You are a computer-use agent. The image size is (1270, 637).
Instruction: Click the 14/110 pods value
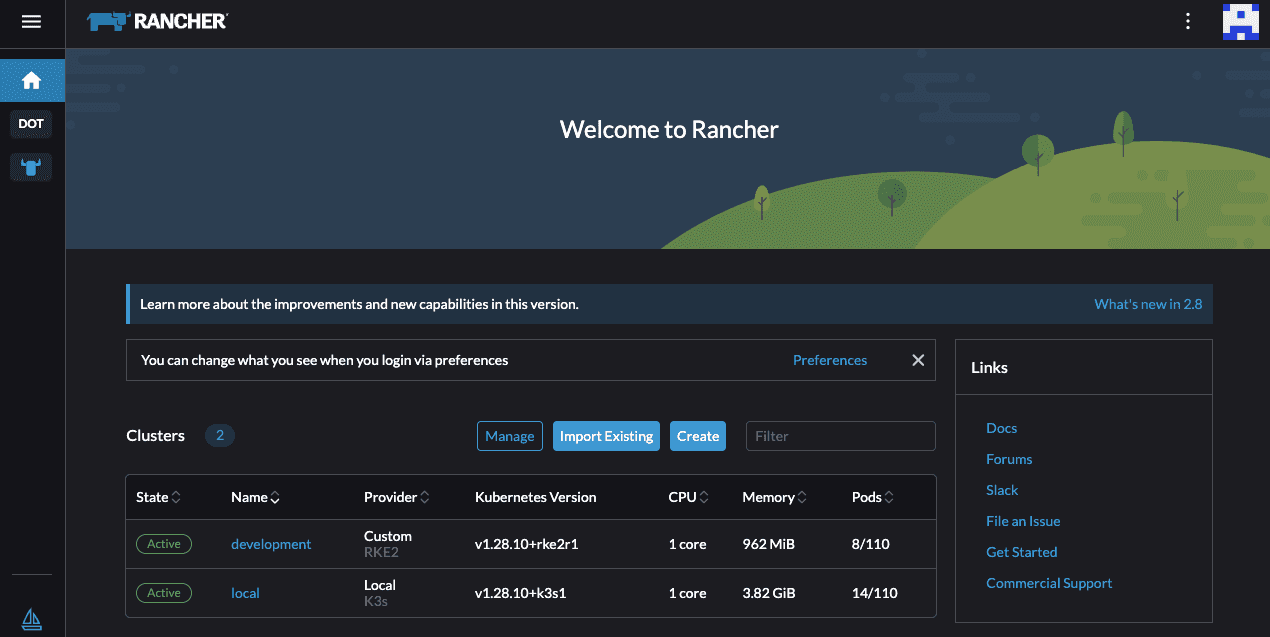874,593
